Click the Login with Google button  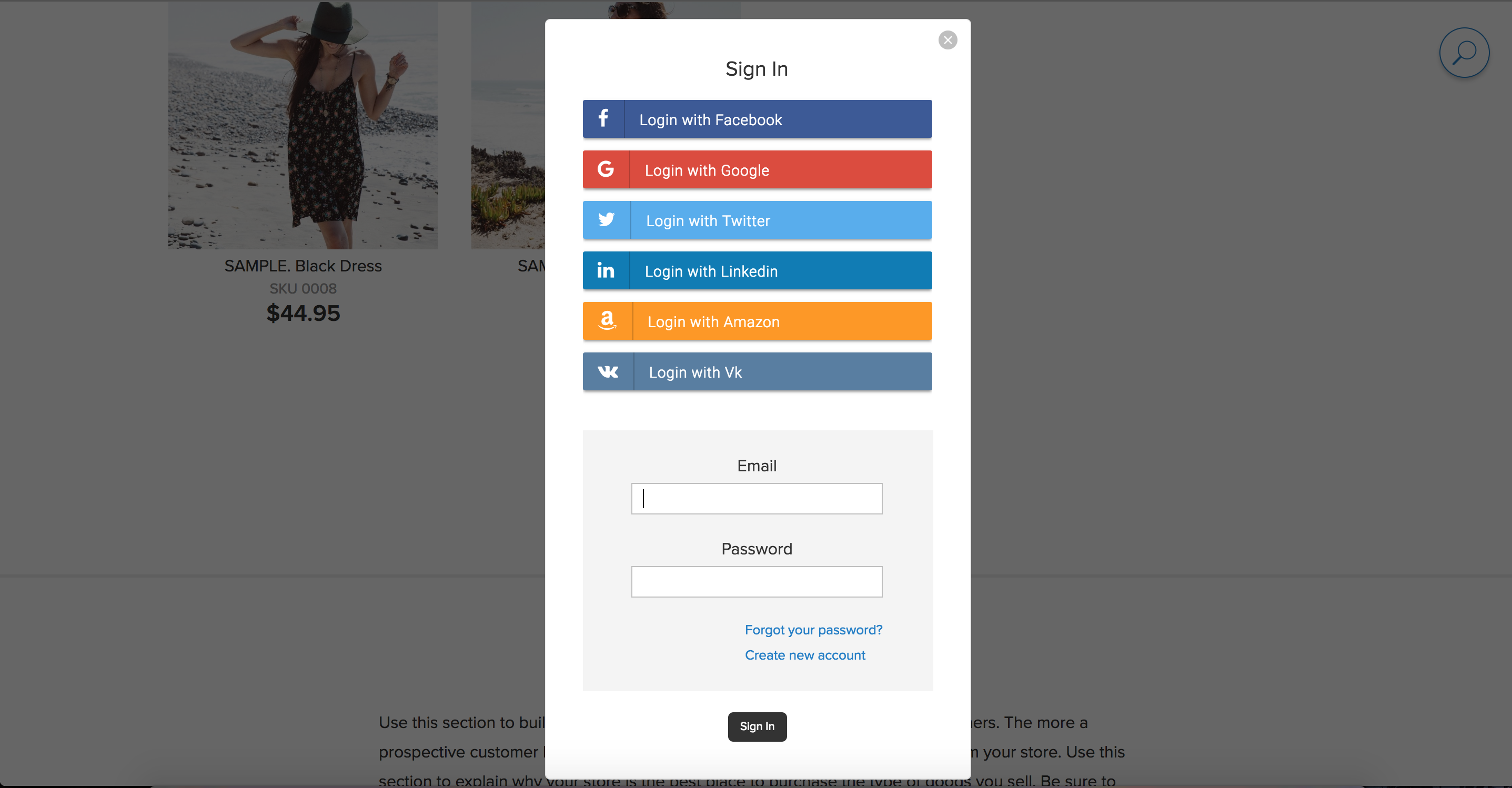[756, 170]
